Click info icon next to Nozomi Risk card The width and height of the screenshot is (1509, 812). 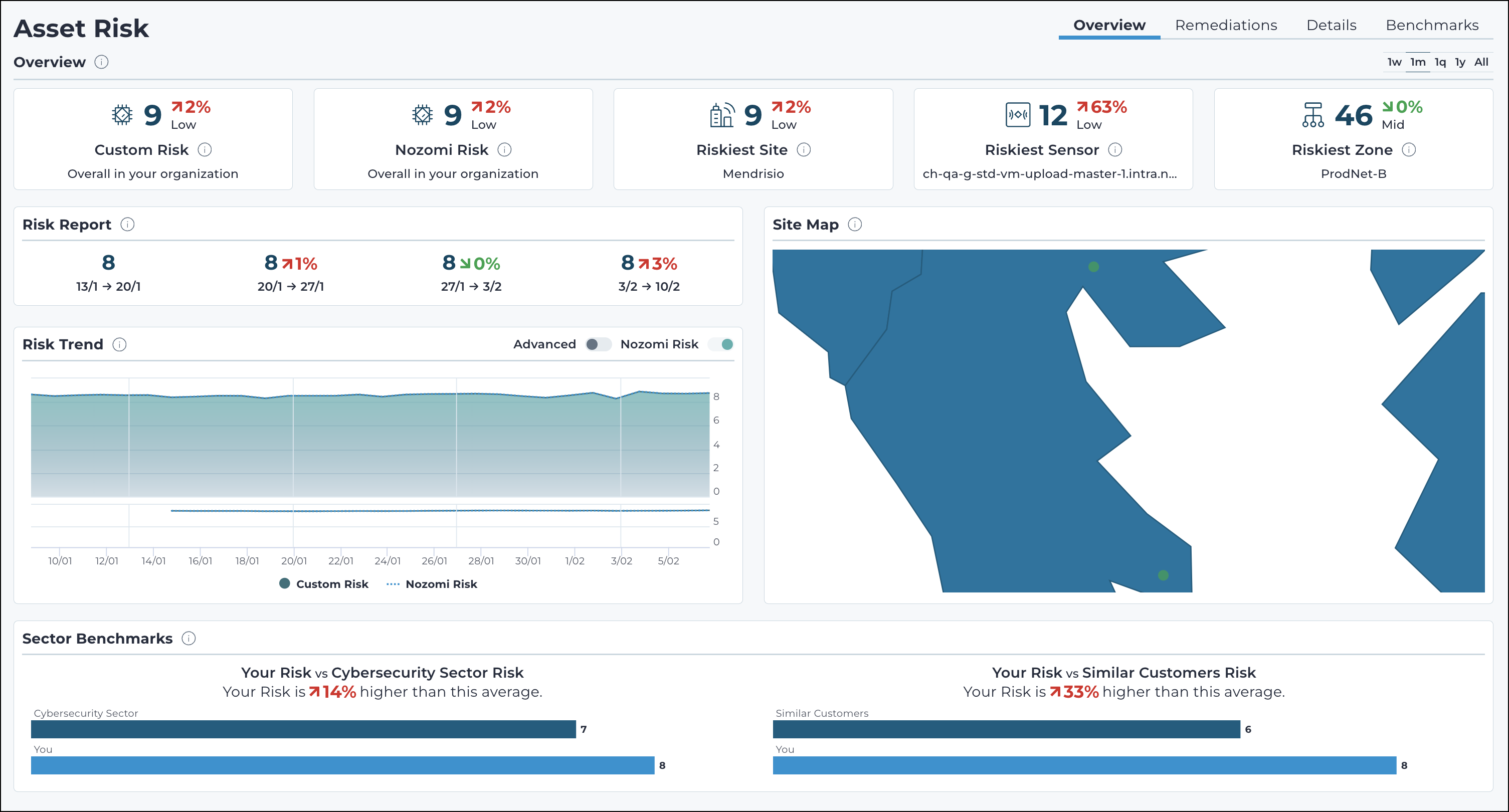[504, 150]
